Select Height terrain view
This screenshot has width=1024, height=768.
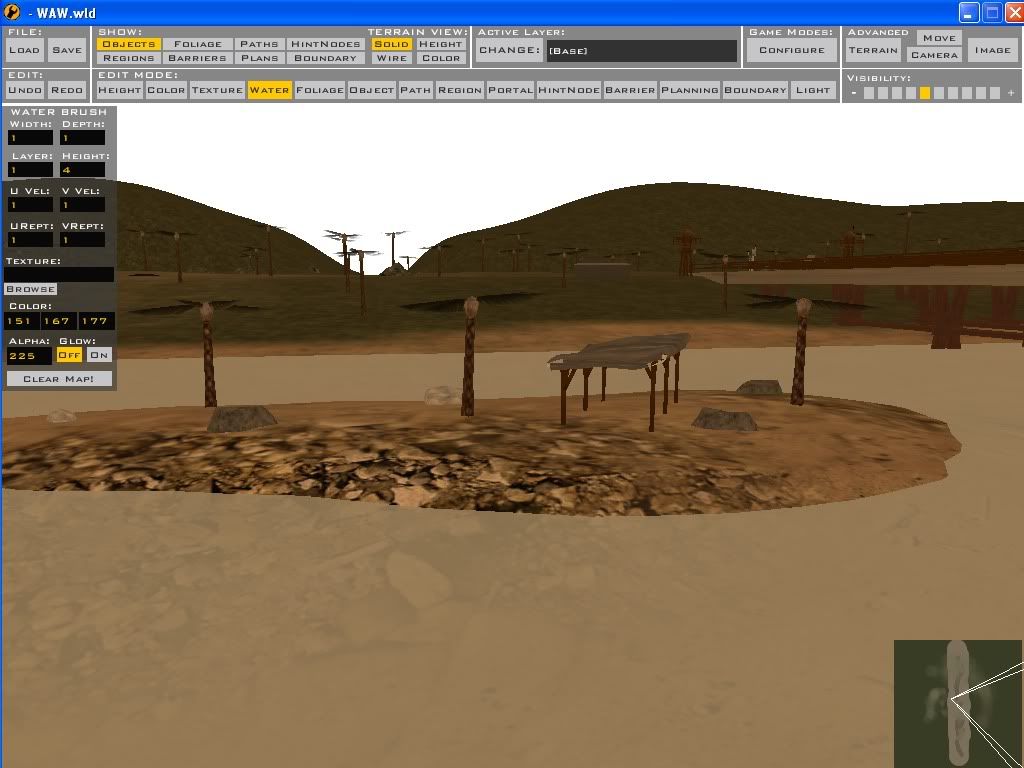[x=440, y=44]
